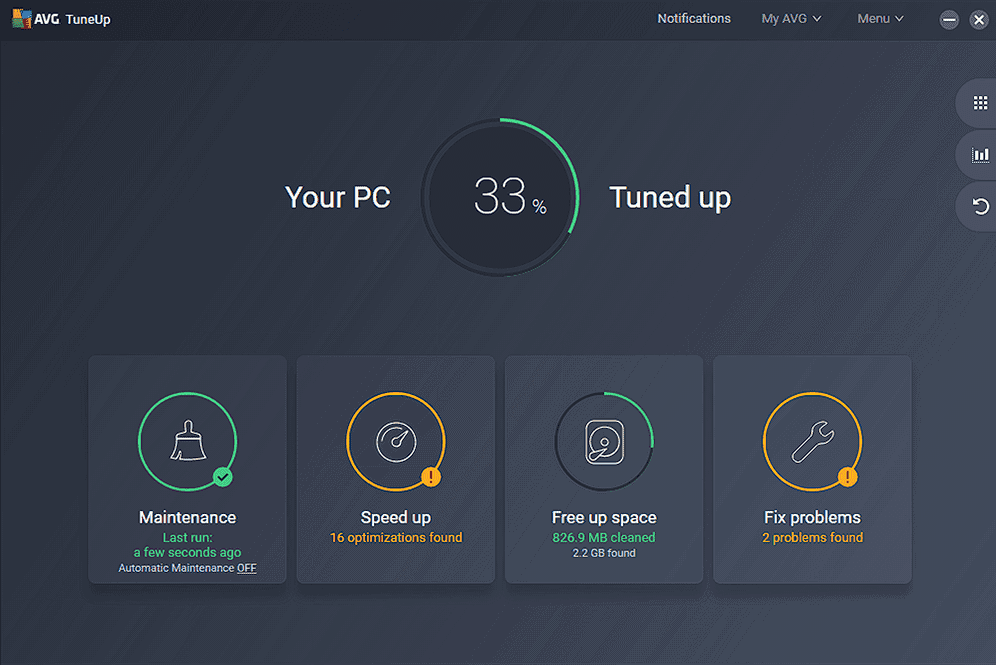Viewport: 996px width, 665px height.
Task: Click the 'Your PC' heading text
Action: [x=337, y=197]
